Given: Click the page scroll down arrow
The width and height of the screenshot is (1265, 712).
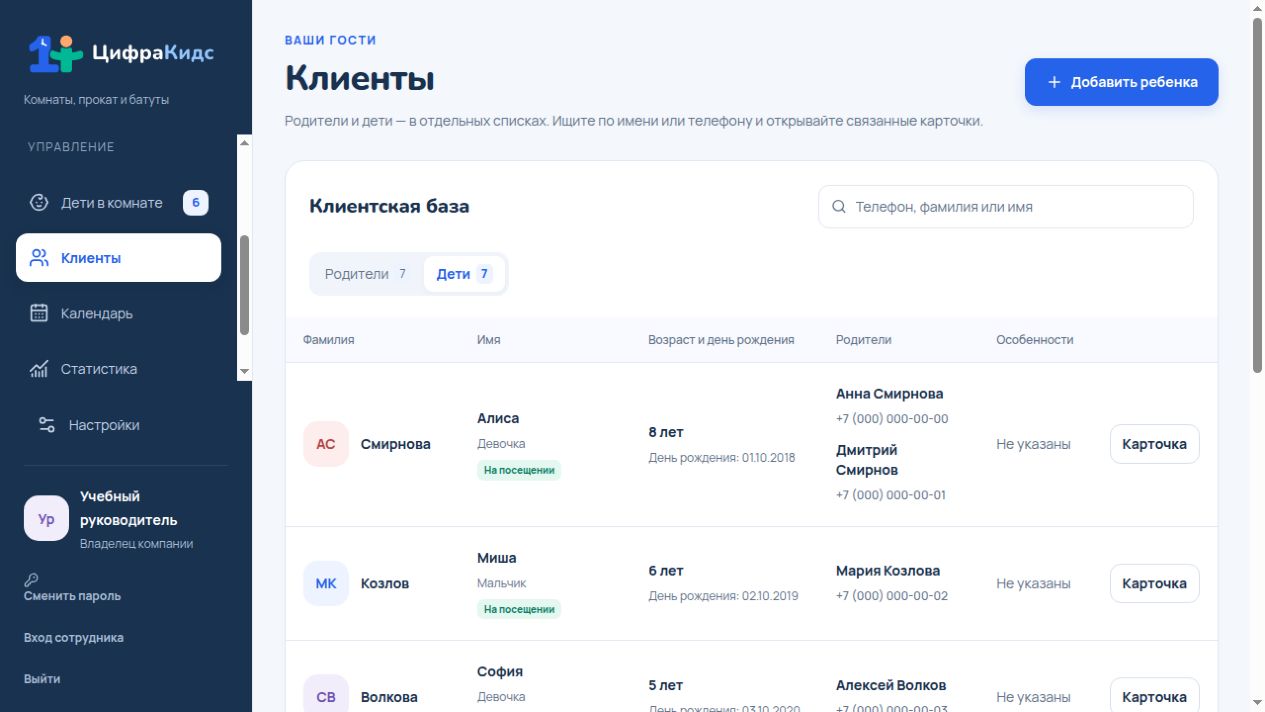Looking at the screenshot, I should 1257,704.
